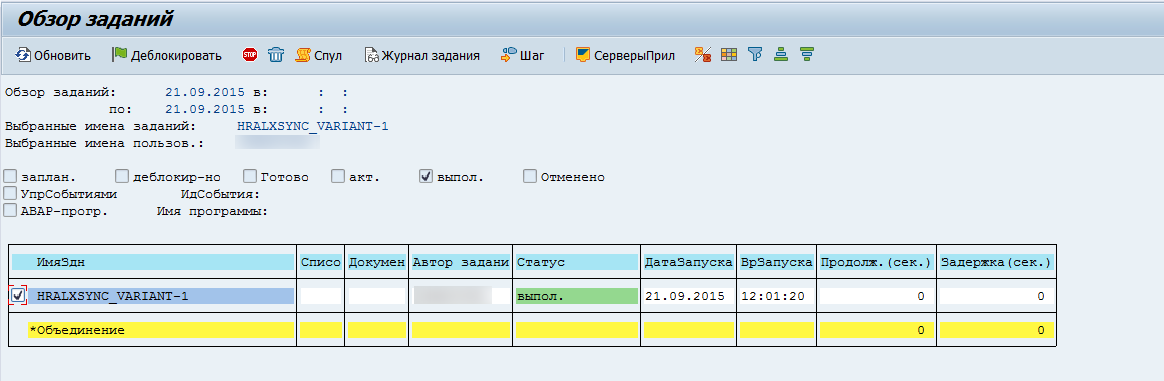
Task: Click the trash can delete-job icon
Action: [275, 54]
